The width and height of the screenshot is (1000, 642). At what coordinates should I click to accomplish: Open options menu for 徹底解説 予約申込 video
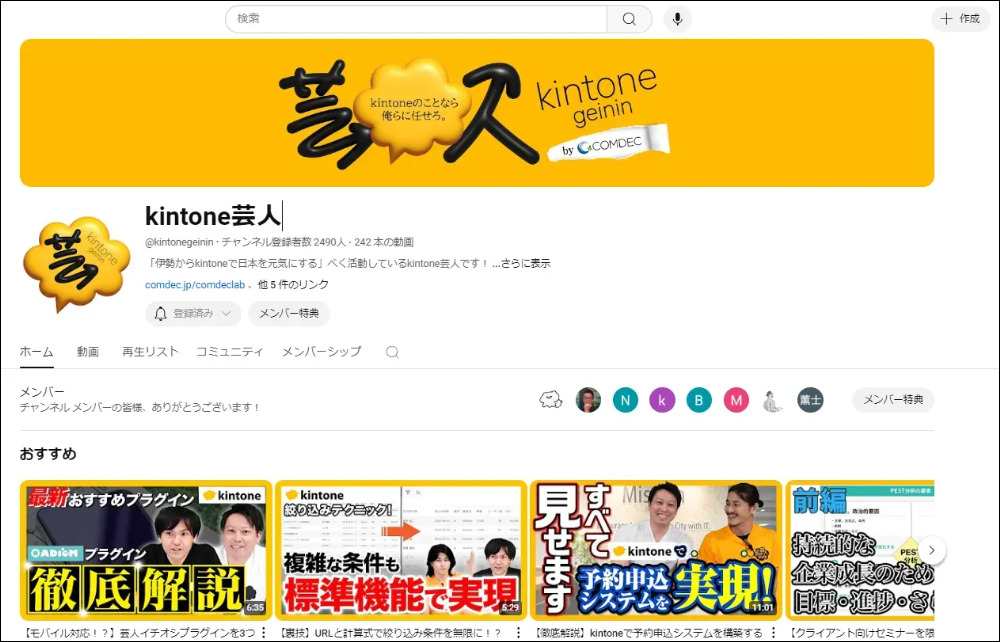[774, 633]
